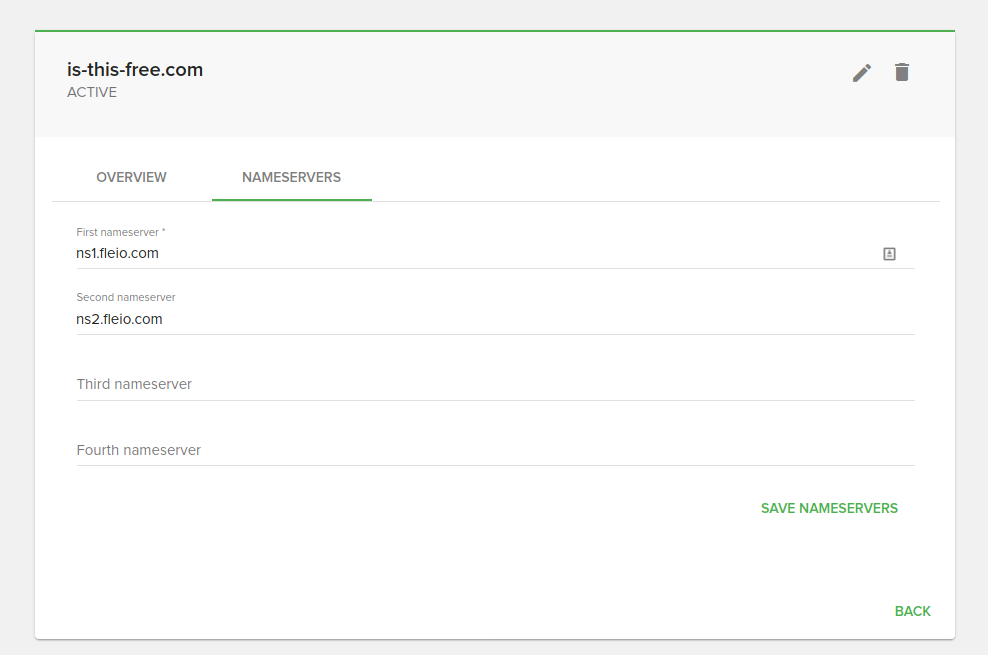Focus the Second nameserver field
988x655 pixels.
pos(495,319)
